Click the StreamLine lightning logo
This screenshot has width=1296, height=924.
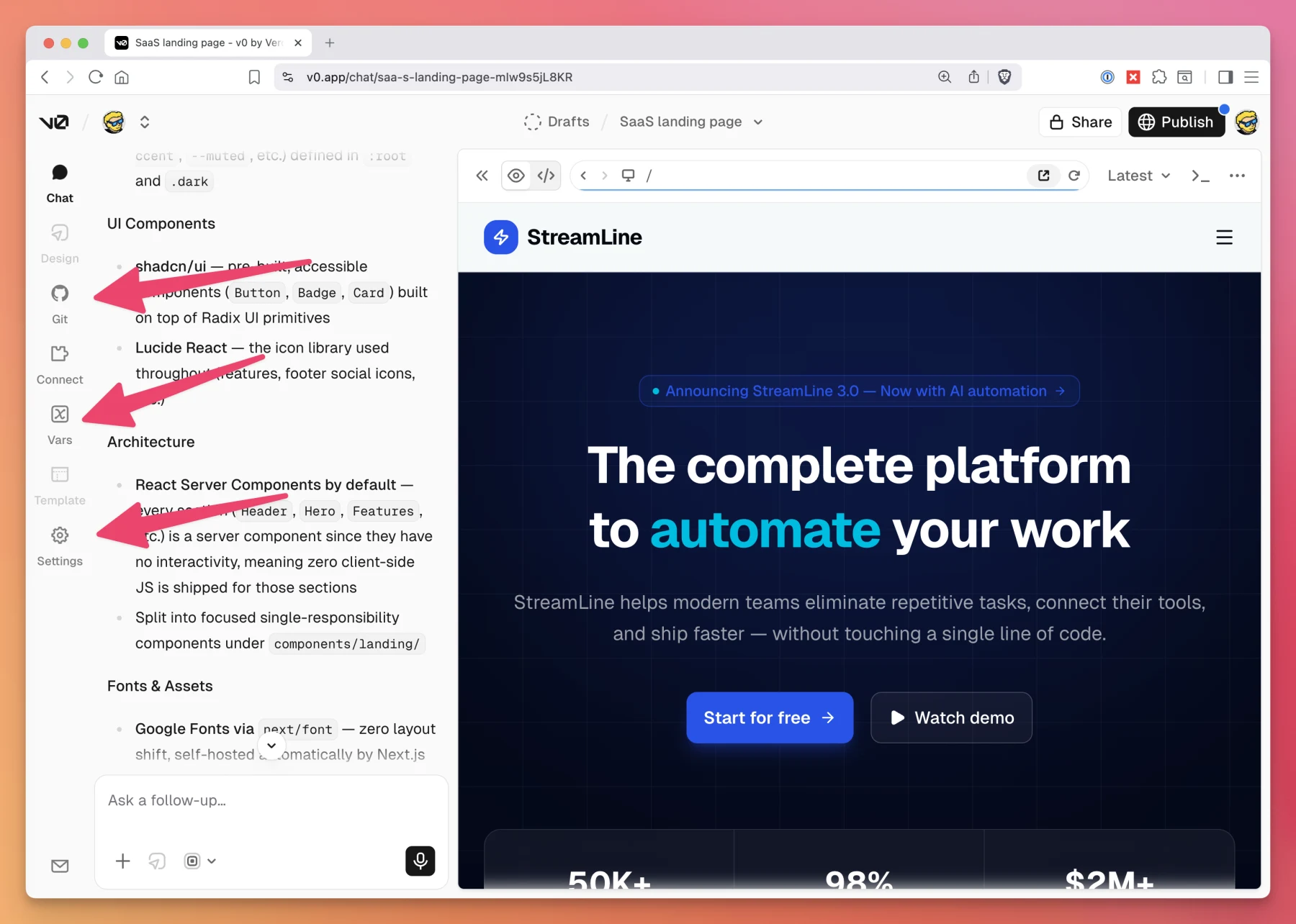pyautogui.click(x=501, y=237)
